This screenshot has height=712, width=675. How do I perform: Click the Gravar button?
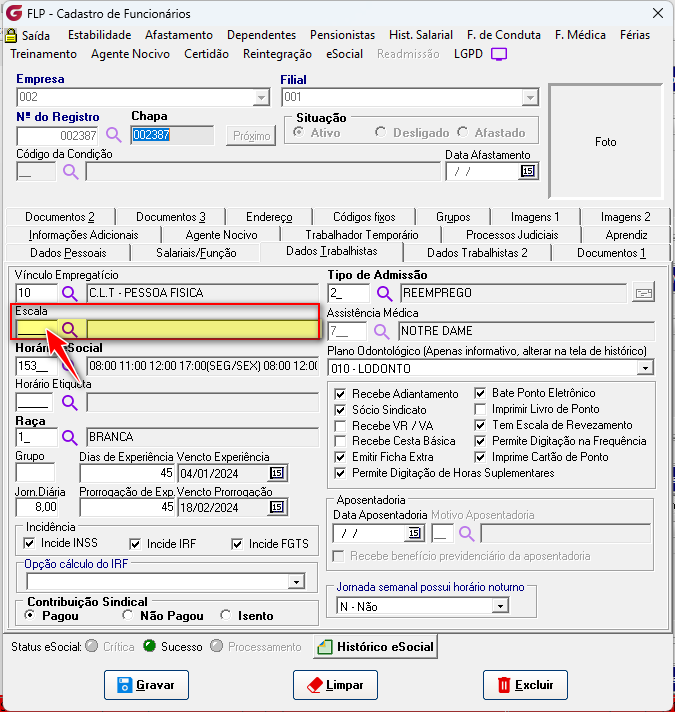pyautogui.click(x=146, y=685)
